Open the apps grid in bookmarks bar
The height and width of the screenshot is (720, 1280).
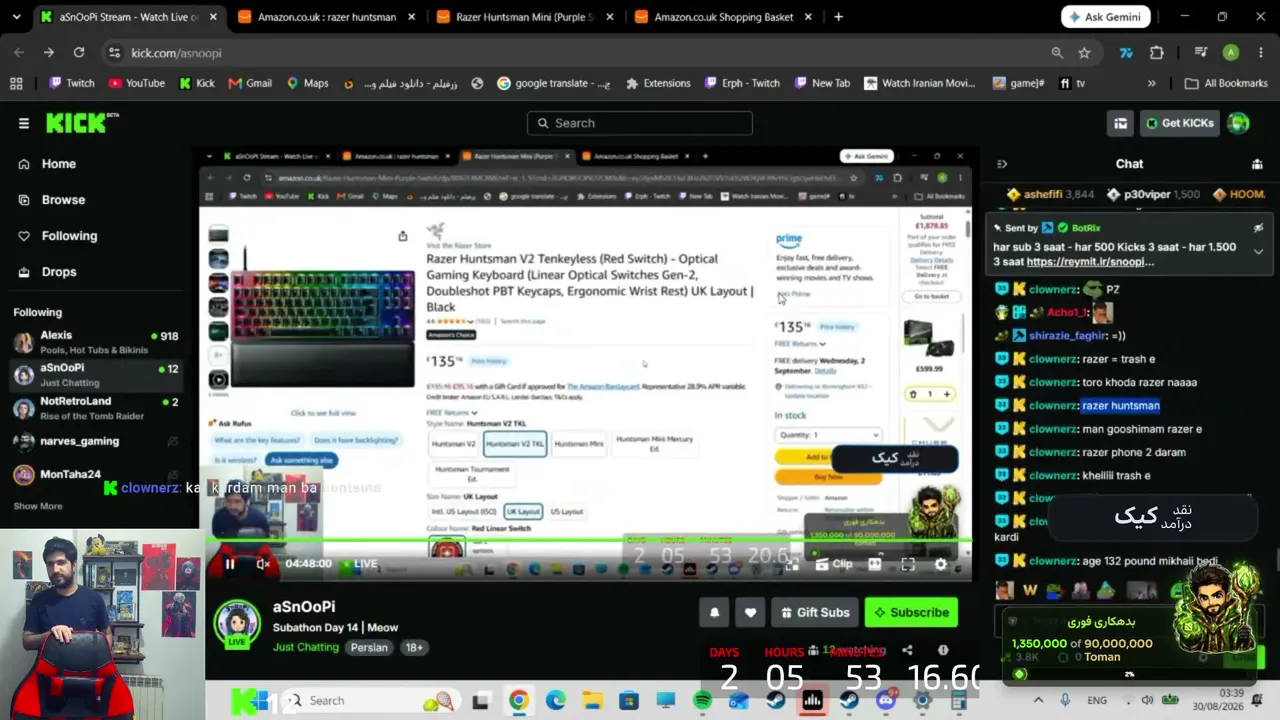click(x=16, y=83)
